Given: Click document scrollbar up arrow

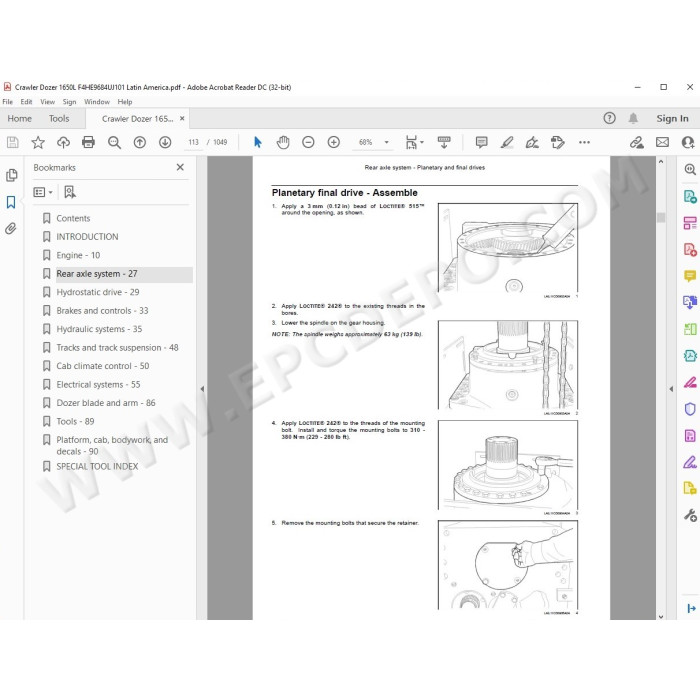Looking at the screenshot, I should 661,162.
